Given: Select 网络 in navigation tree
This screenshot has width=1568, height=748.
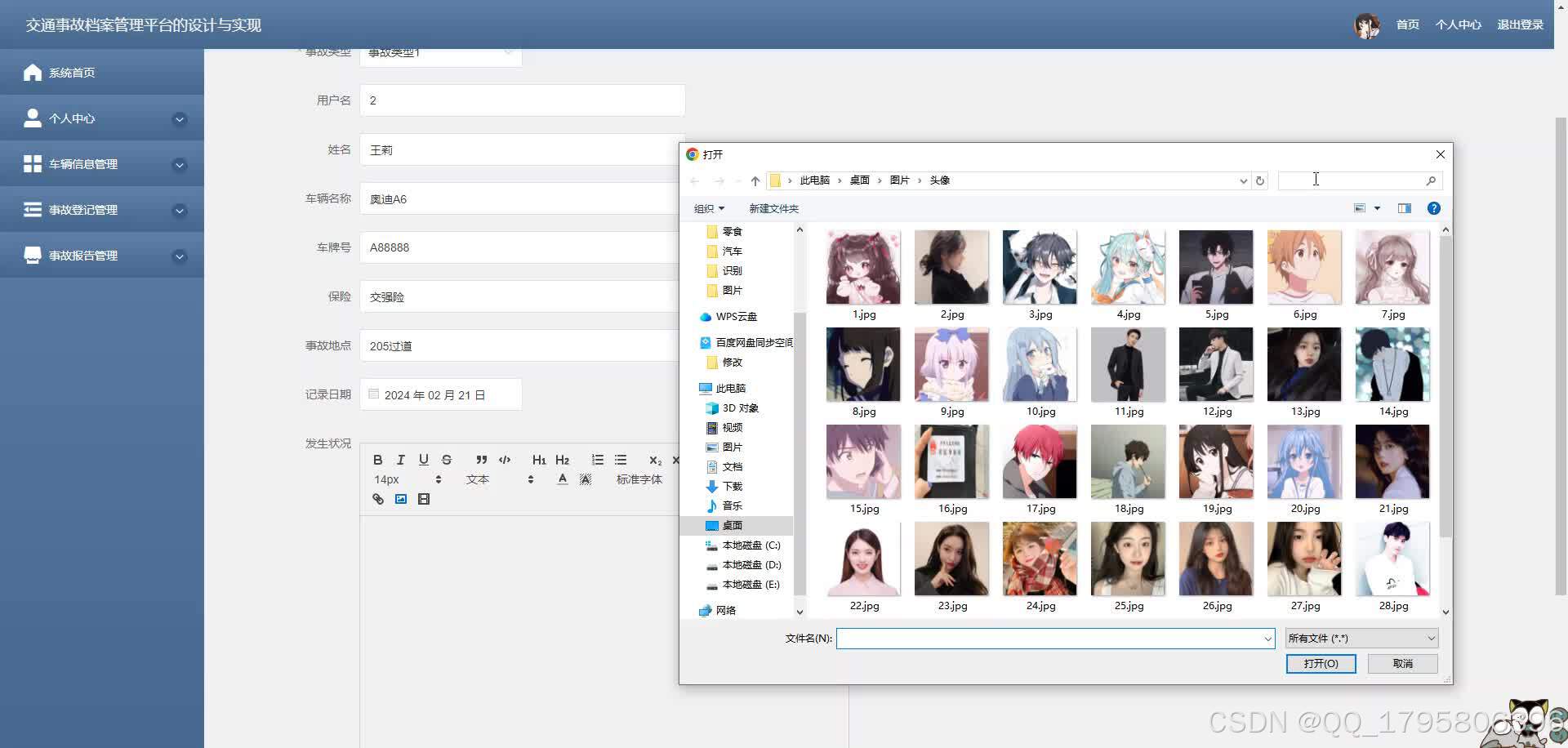Looking at the screenshot, I should point(725,610).
